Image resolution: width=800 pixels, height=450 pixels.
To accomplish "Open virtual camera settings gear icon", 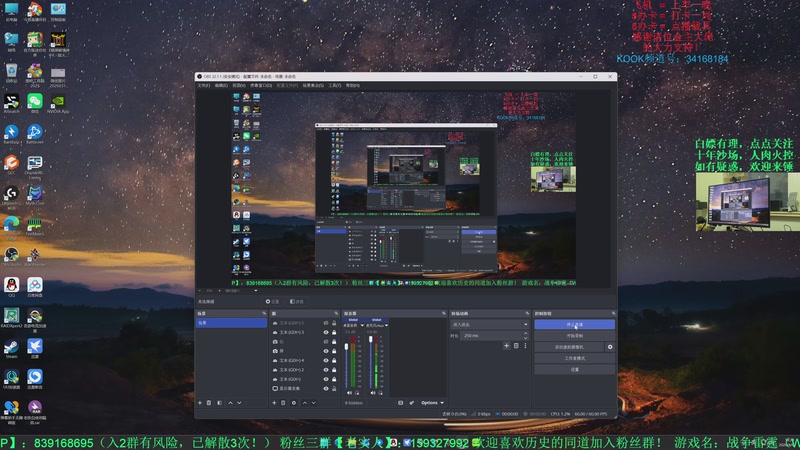I will click(x=610, y=347).
